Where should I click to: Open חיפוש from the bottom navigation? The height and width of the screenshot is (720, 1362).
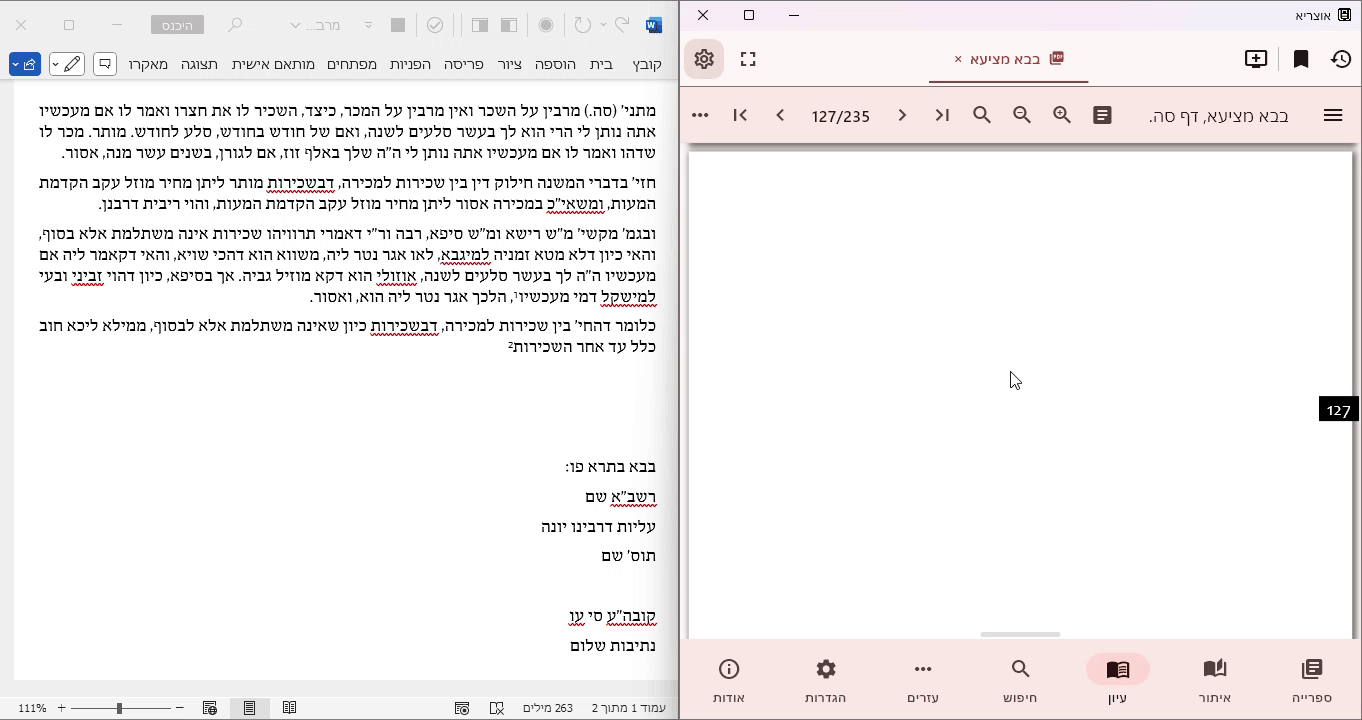click(1020, 680)
